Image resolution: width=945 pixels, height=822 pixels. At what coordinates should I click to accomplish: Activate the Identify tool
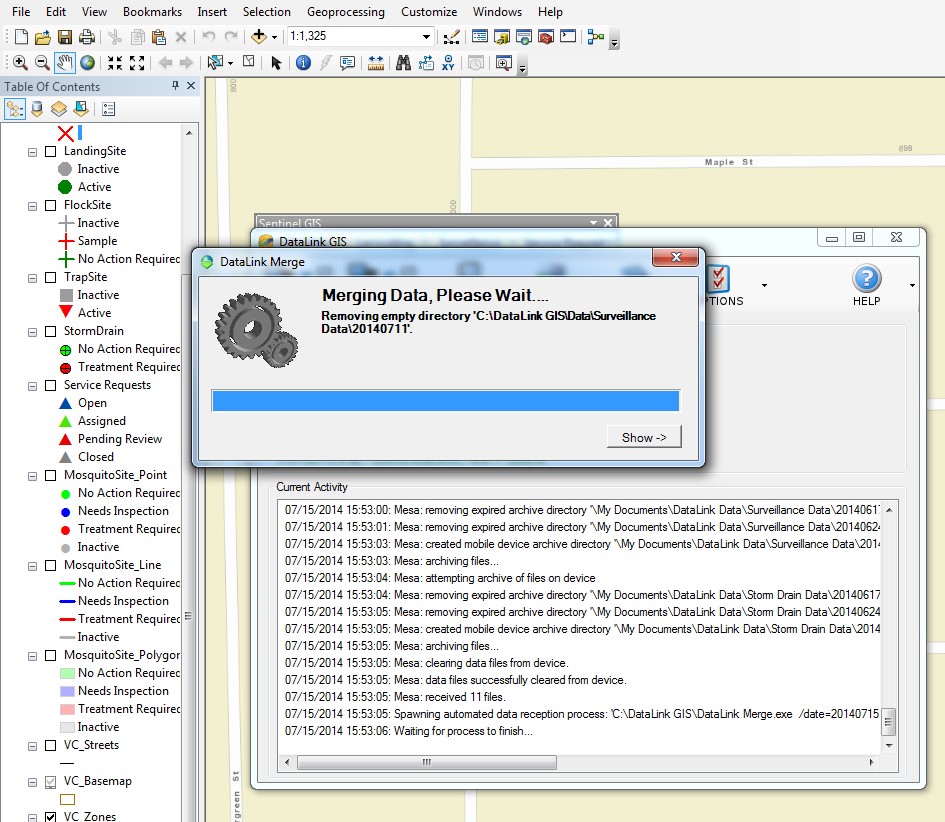click(303, 62)
